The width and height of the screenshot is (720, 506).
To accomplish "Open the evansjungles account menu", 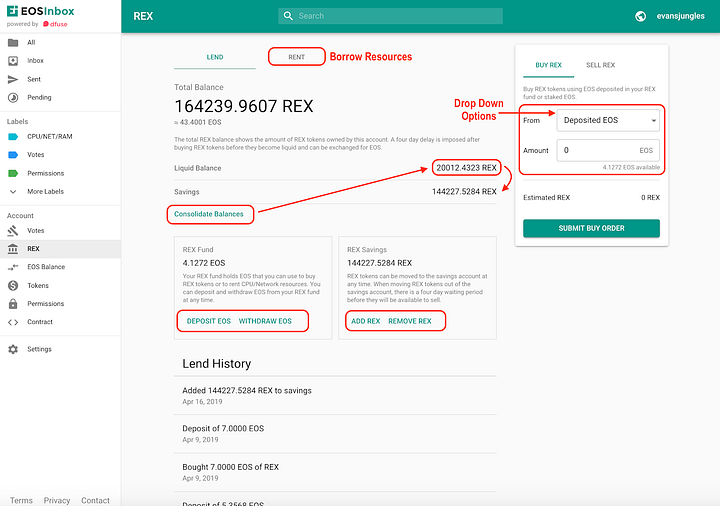I will coord(681,16).
